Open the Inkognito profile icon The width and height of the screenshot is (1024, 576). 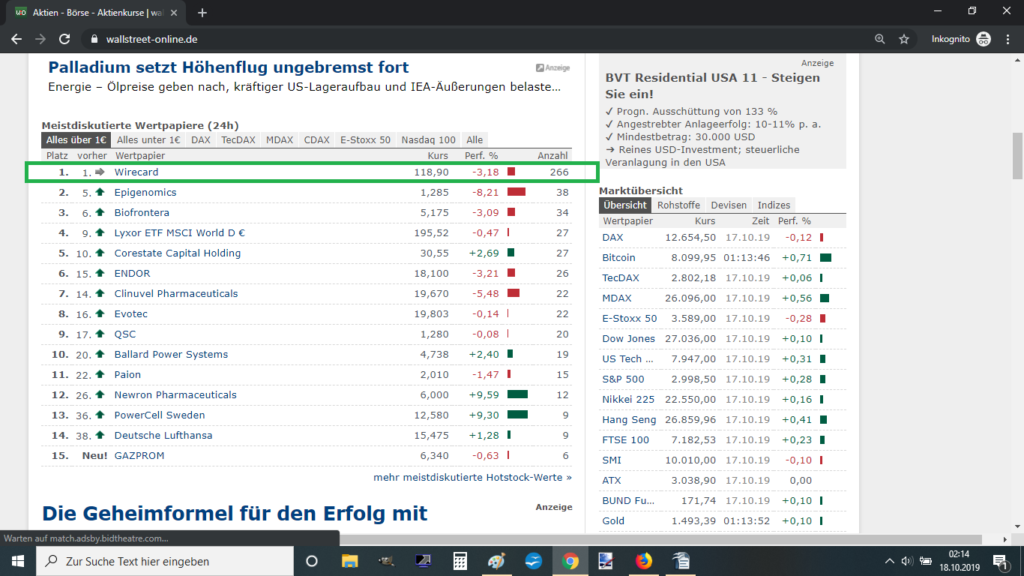coord(984,39)
